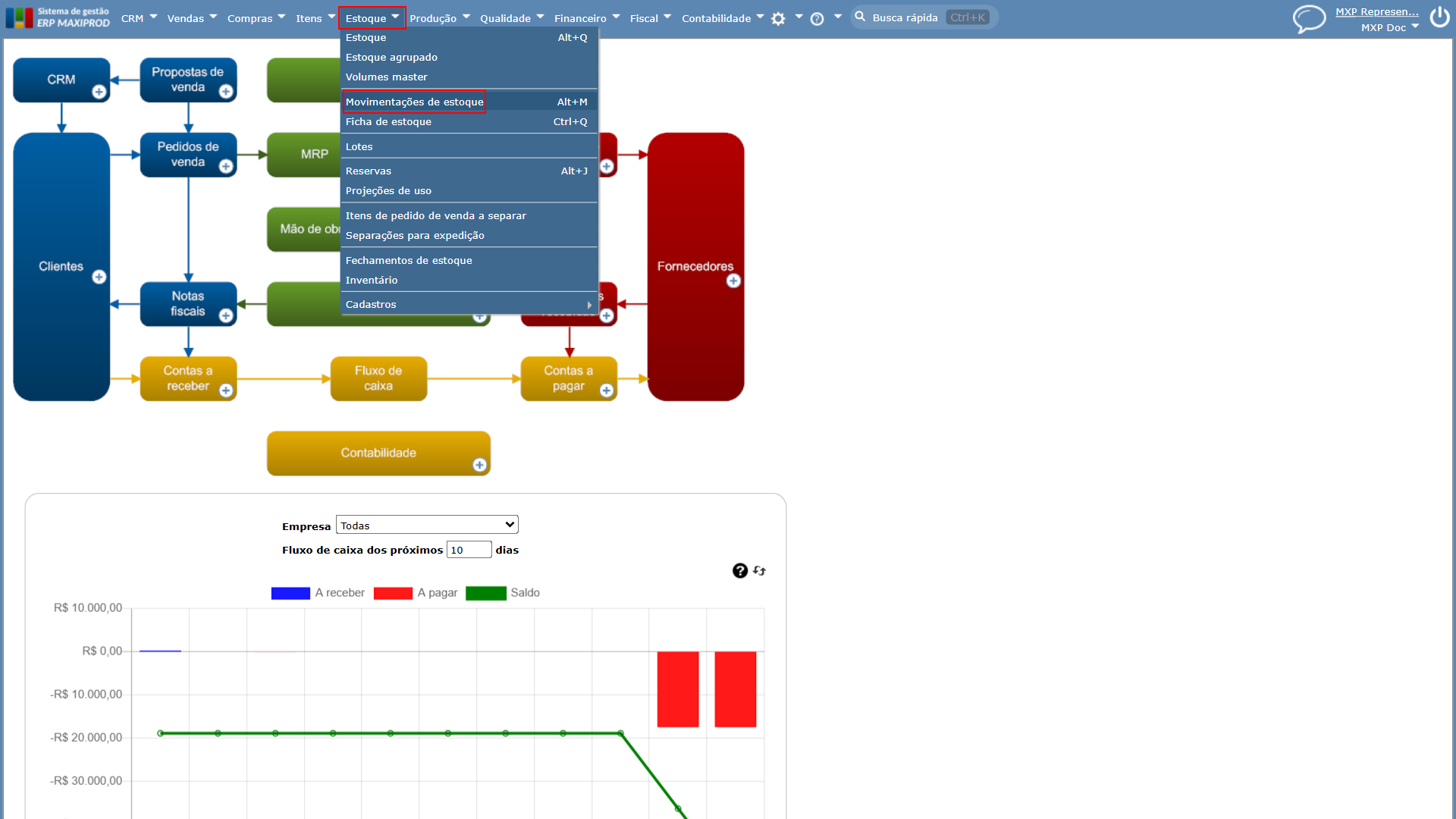Click the plus icon on Notas fiscais

pyautogui.click(x=226, y=316)
